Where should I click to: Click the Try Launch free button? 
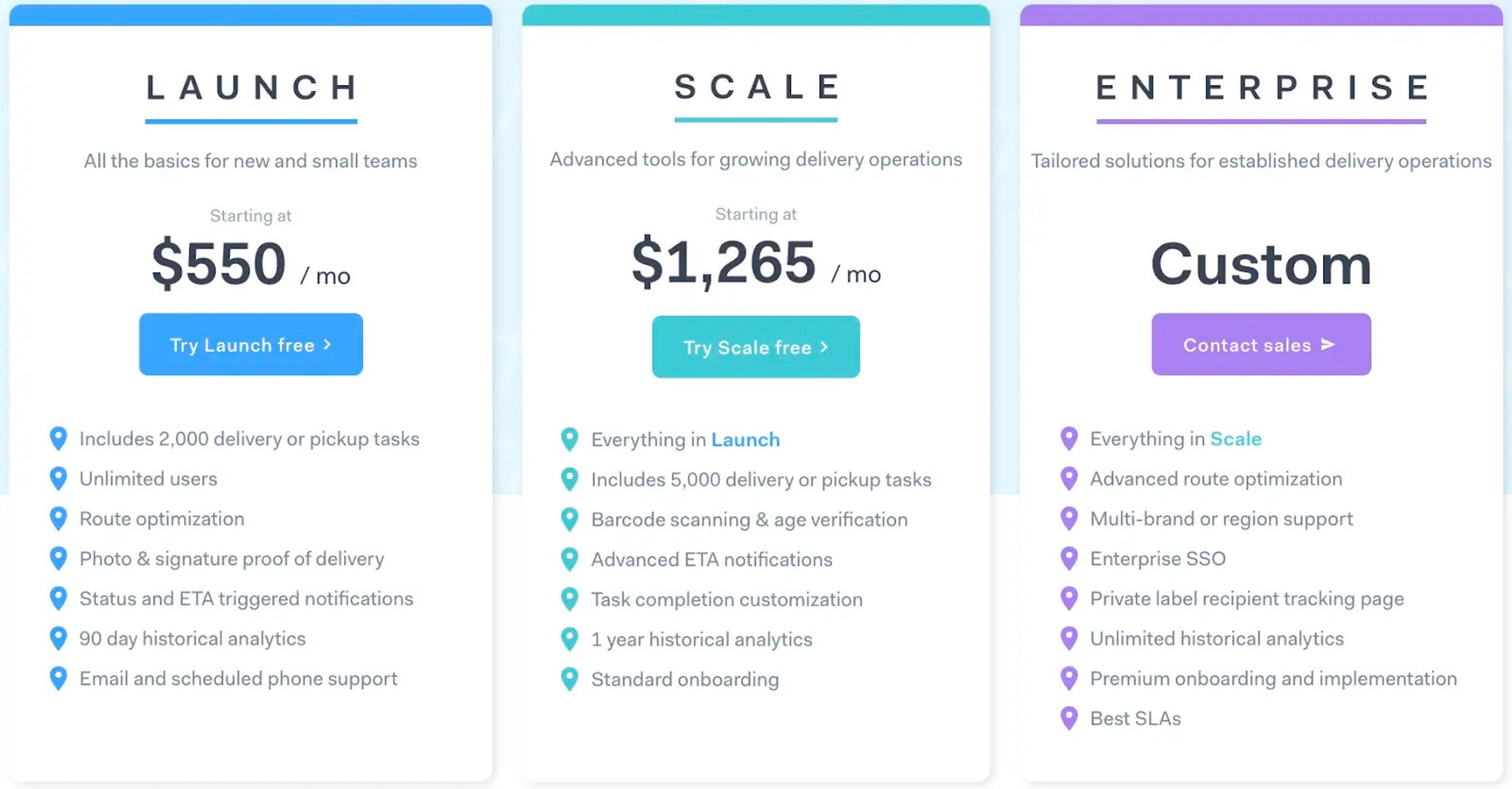[251, 344]
